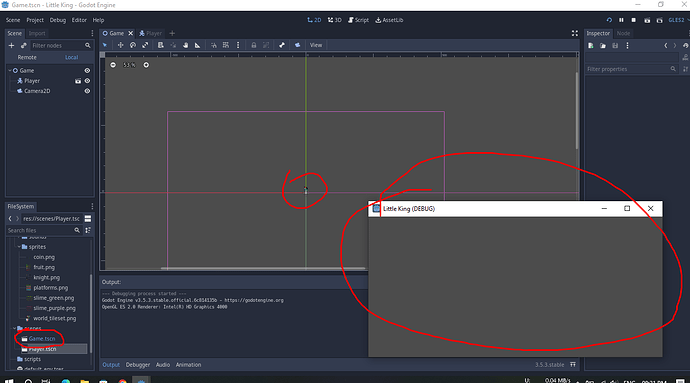
Task: Stop the running scene
Action: click(634, 20)
